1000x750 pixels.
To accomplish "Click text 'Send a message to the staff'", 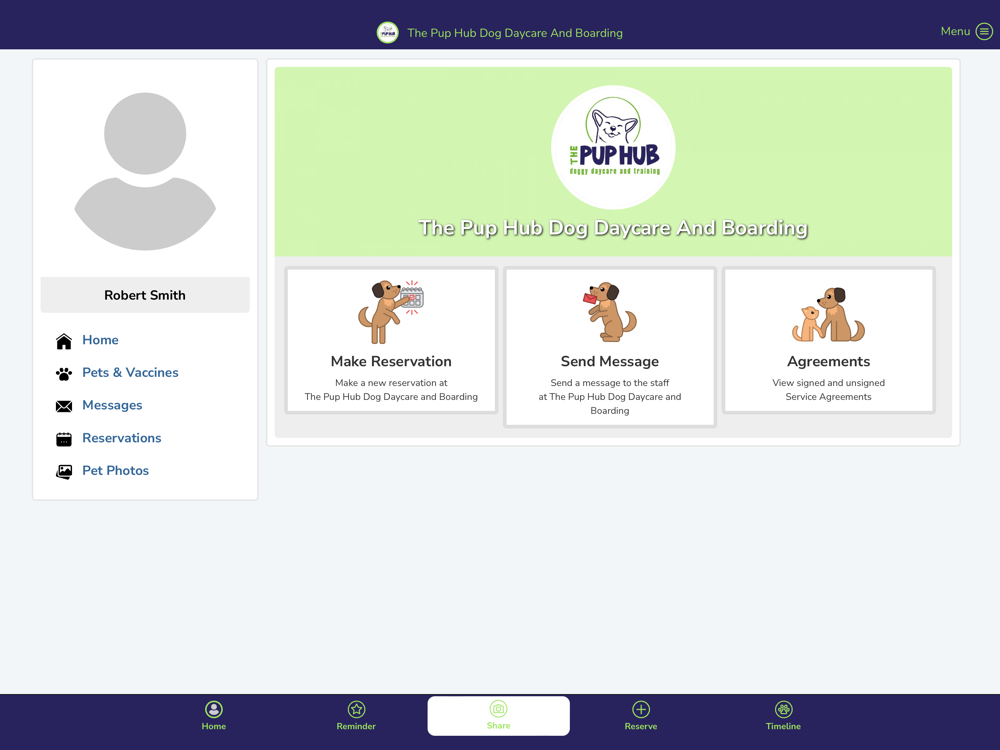I will click(x=610, y=383).
